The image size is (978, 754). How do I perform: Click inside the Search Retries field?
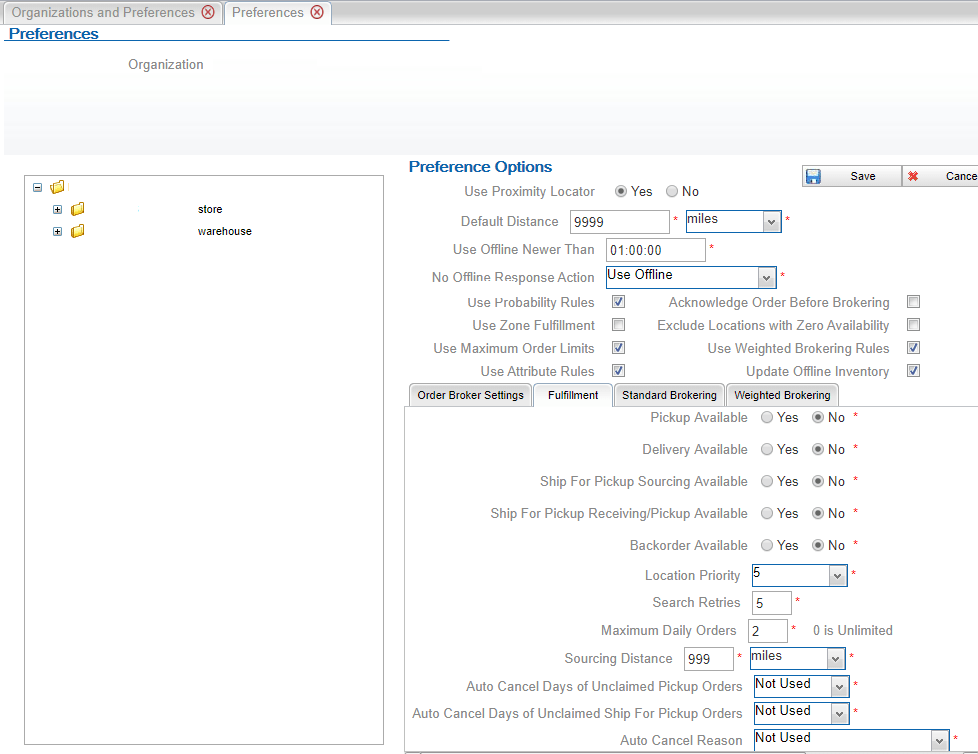pos(771,602)
